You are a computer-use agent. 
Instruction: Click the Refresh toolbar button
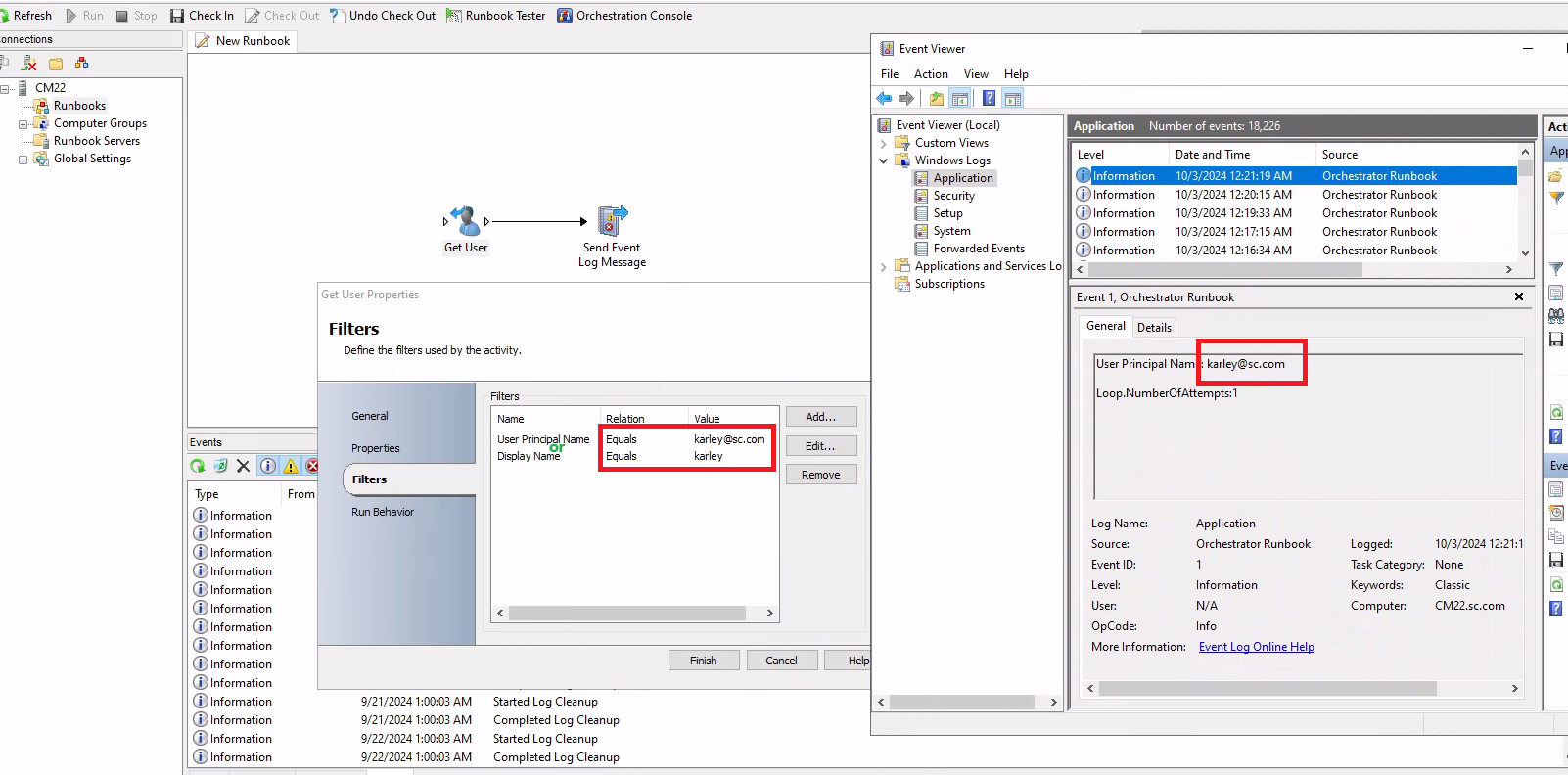tap(26, 16)
